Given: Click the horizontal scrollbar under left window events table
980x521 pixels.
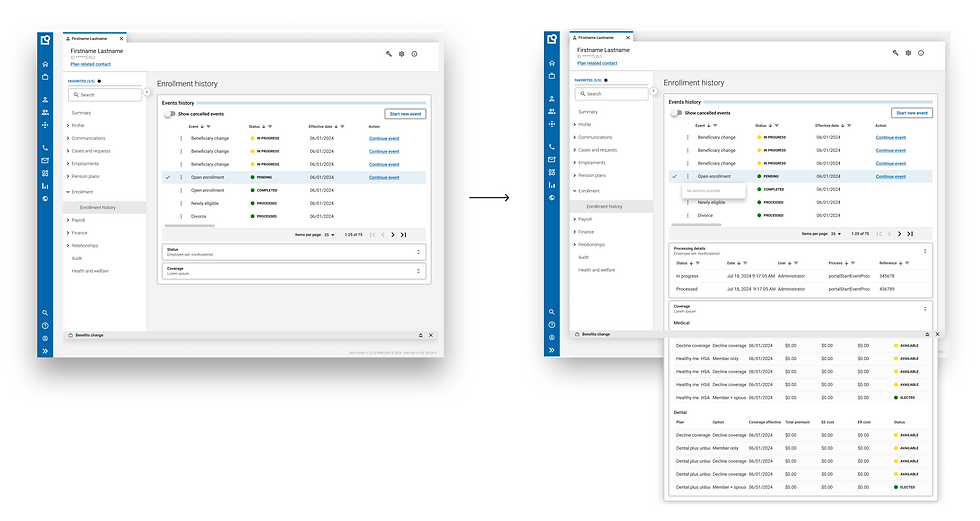Looking at the screenshot, I should click(x=189, y=226).
